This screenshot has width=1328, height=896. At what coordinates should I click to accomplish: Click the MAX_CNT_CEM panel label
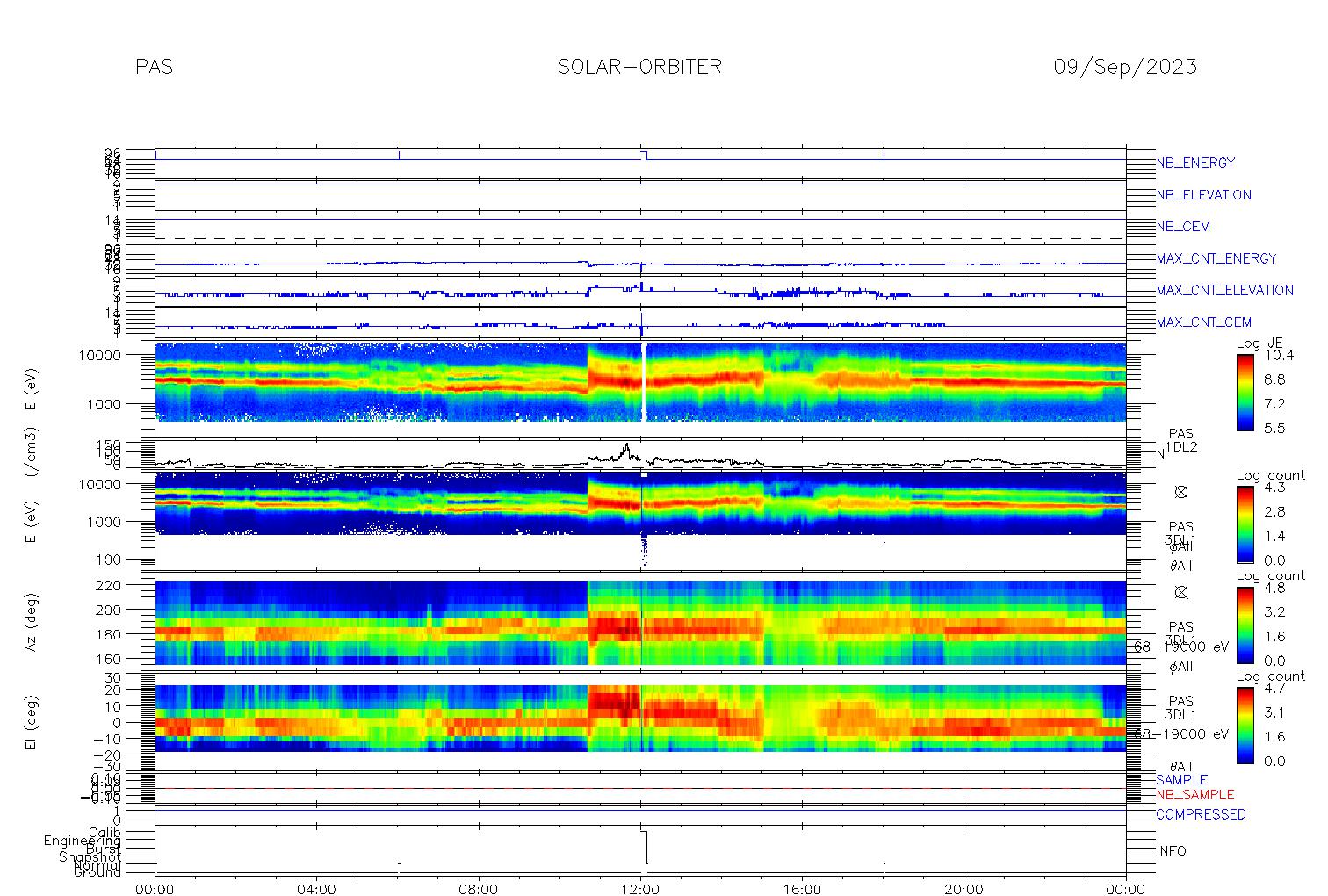(x=1204, y=322)
